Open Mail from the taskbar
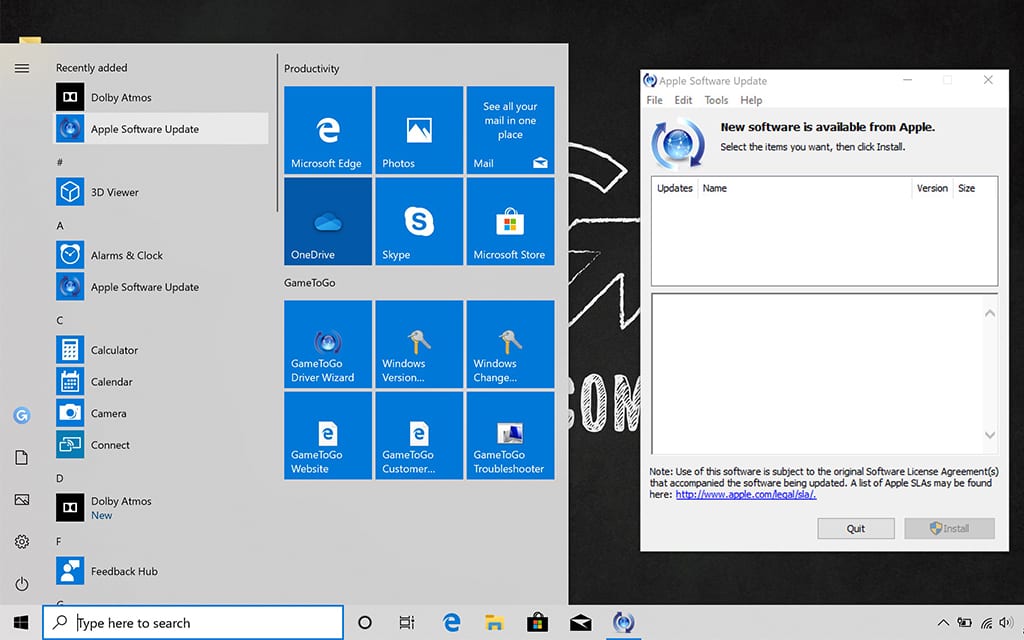This screenshot has width=1024, height=640. pos(581,622)
